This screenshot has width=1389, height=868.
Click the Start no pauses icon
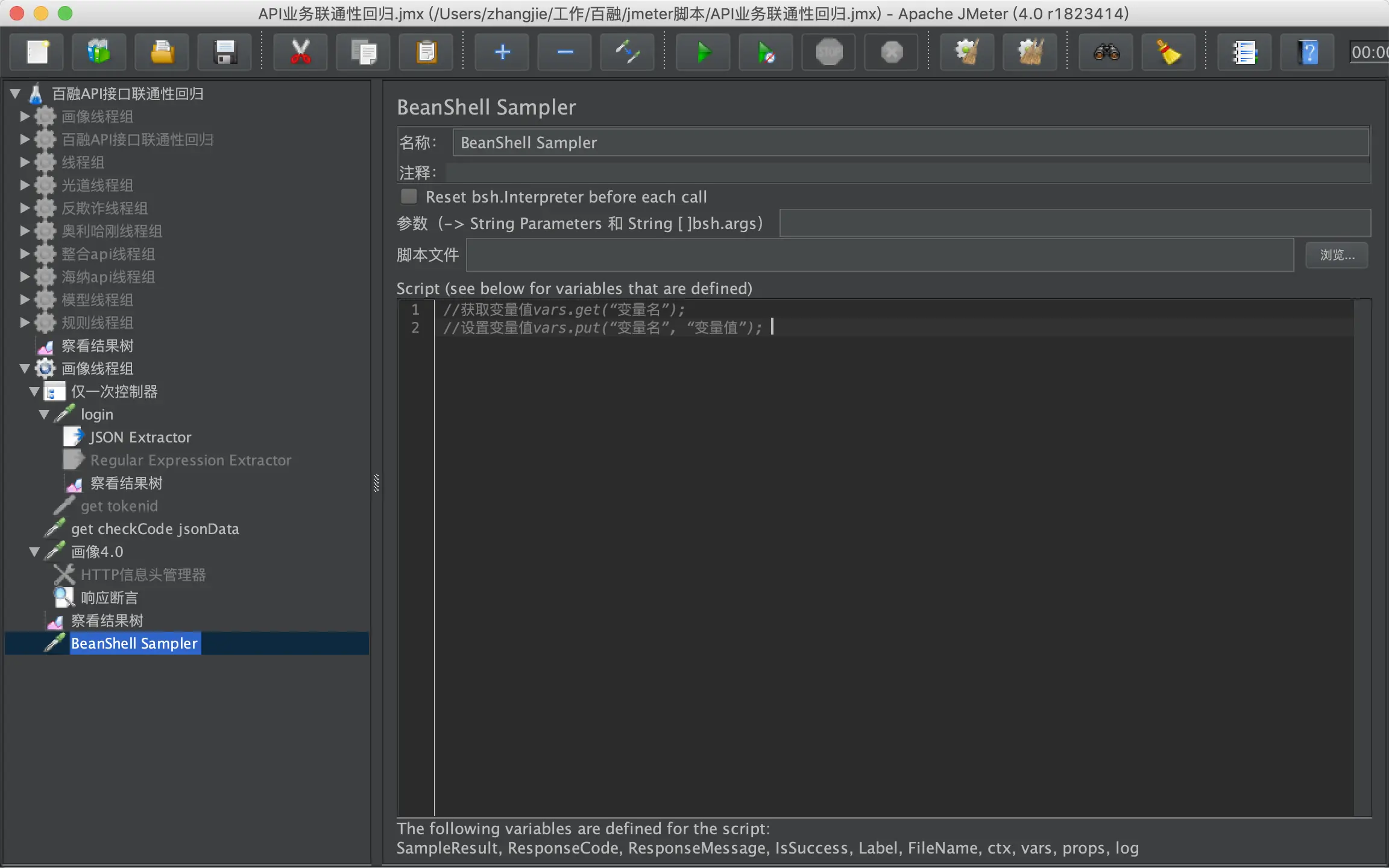[x=766, y=52]
